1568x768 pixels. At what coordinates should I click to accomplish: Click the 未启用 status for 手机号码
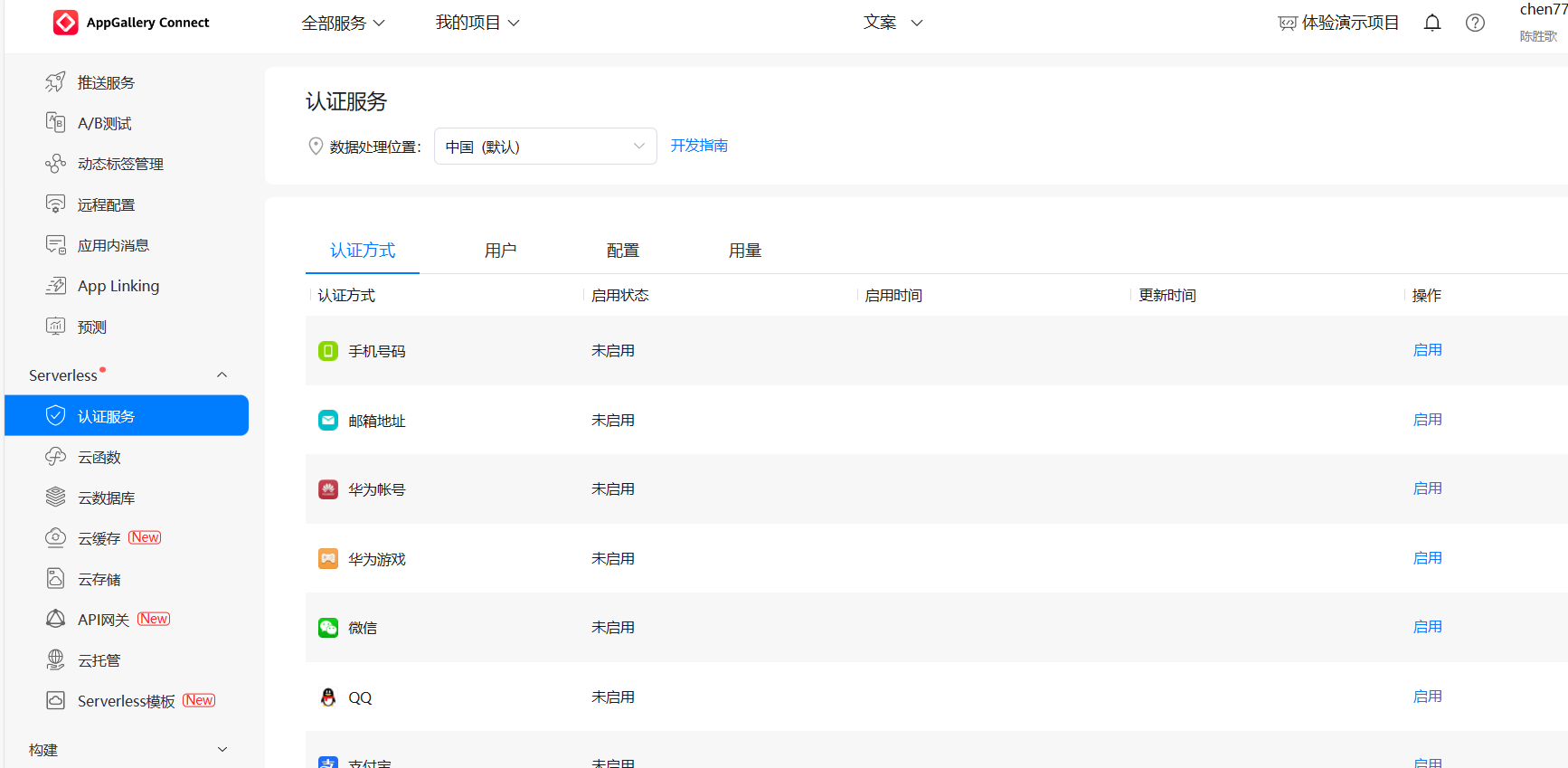point(613,351)
